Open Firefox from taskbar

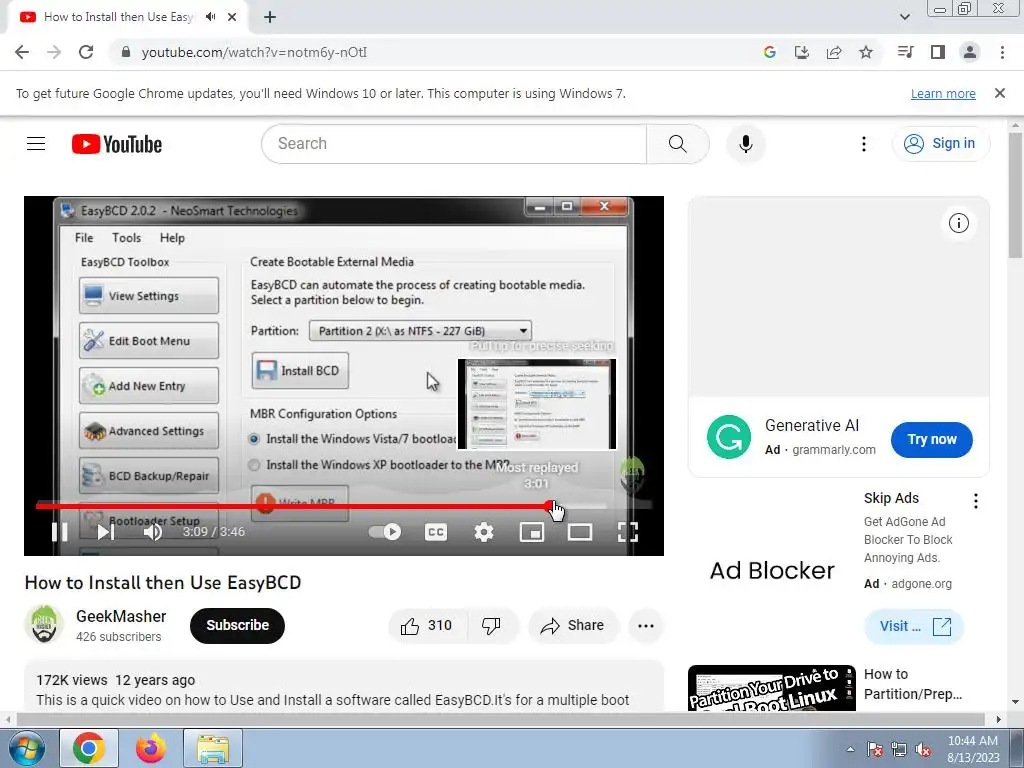(151, 748)
